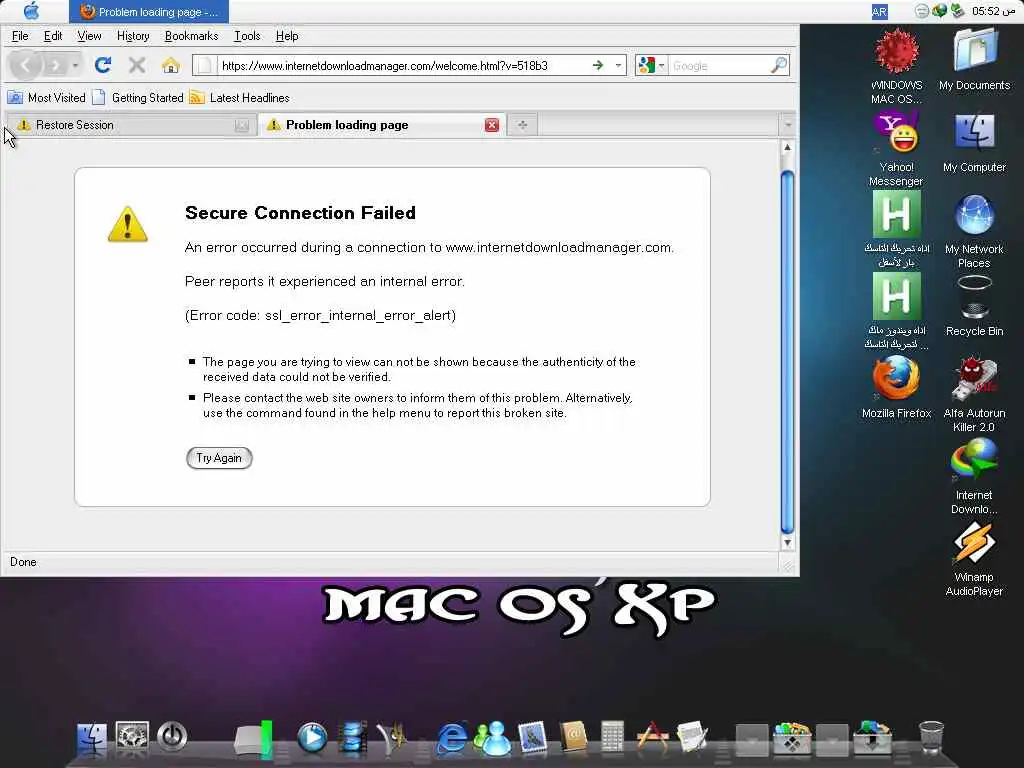The height and width of the screenshot is (768, 1024).
Task: Open the Mail stamp icon in dock
Action: (x=532, y=738)
